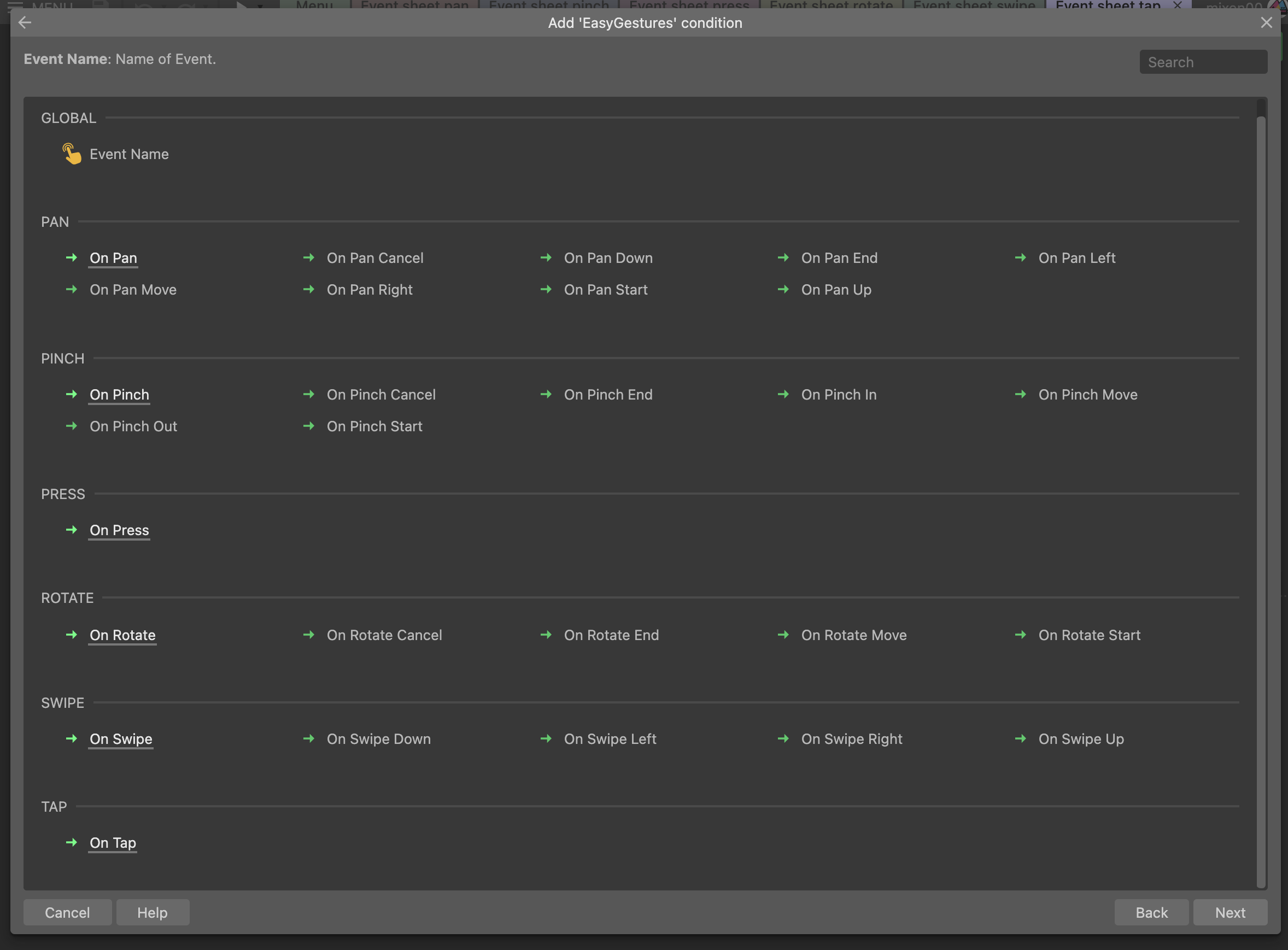Switch to Event sheet rotate tab
Viewport: 1288px width, 950px height.
[x=831, y=4]
